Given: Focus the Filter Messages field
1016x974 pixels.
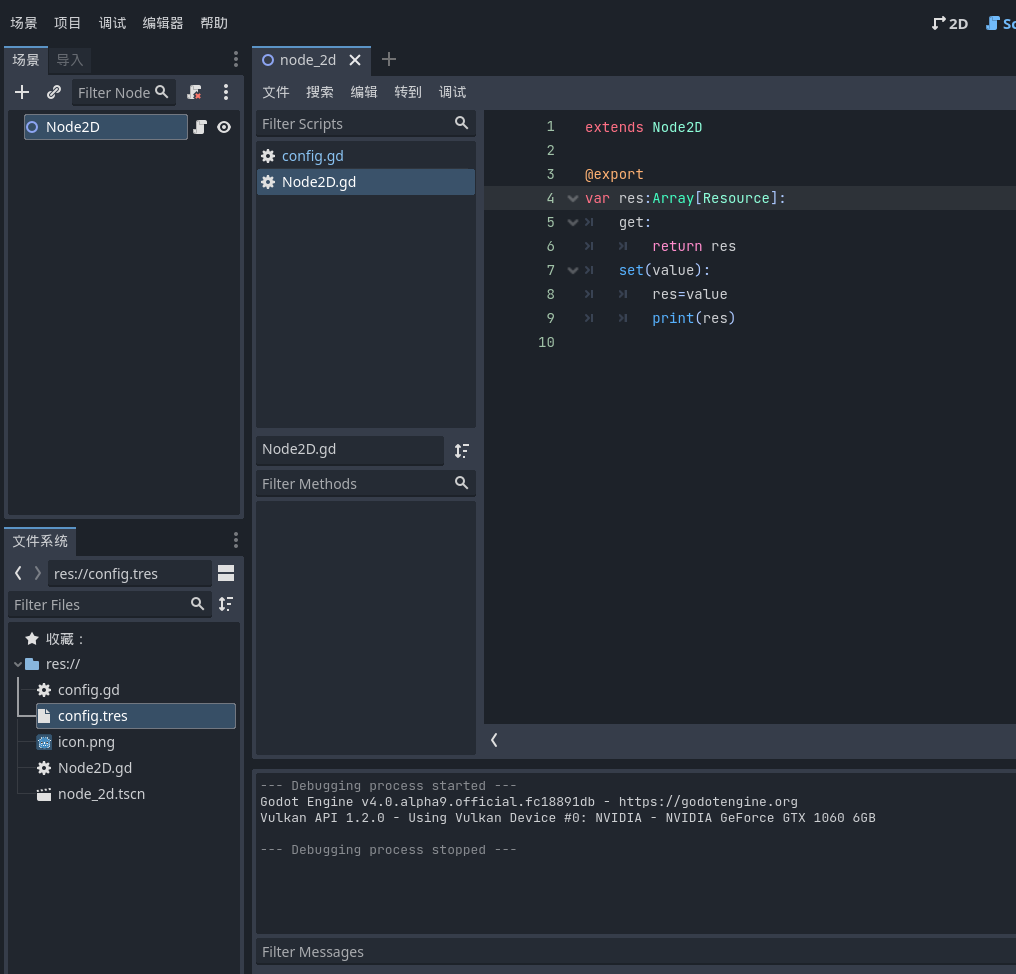Looking at the screenshot, I should tap(635, 952).
